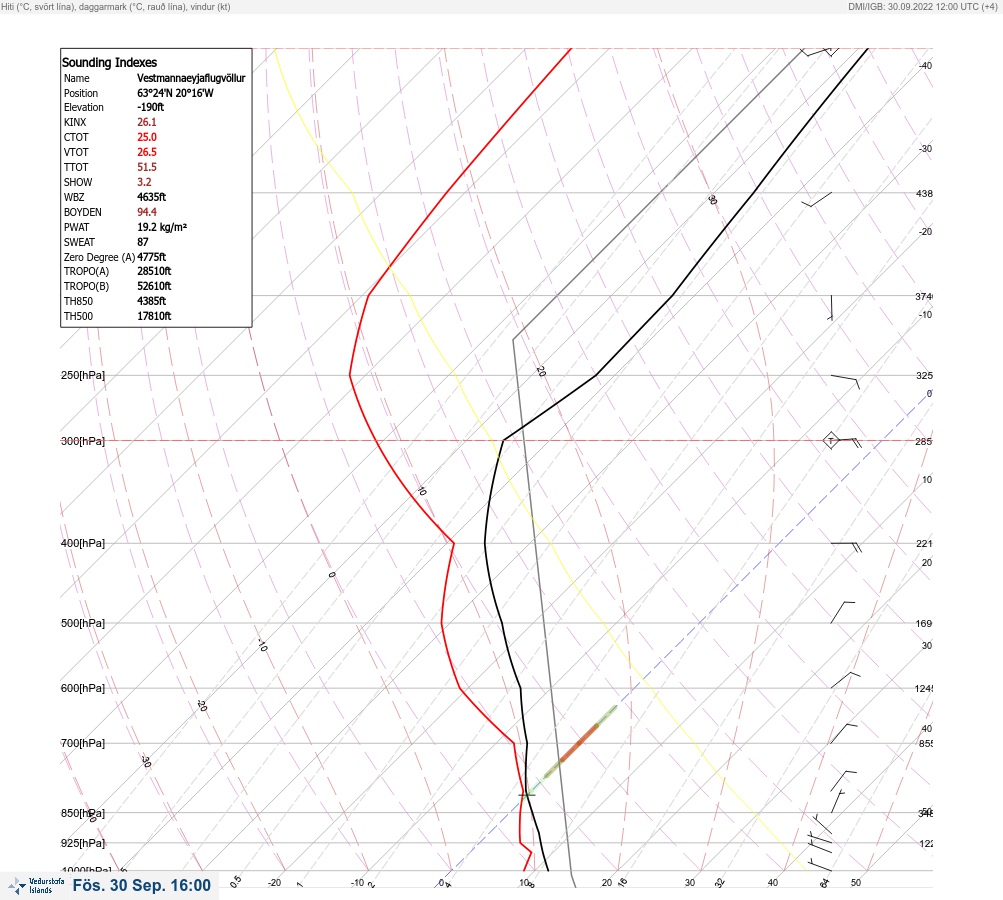This screenshot has width=1003, height=900.
Task: Select station name Vestmannaeyjaflugvöllur
Action: 191,78
